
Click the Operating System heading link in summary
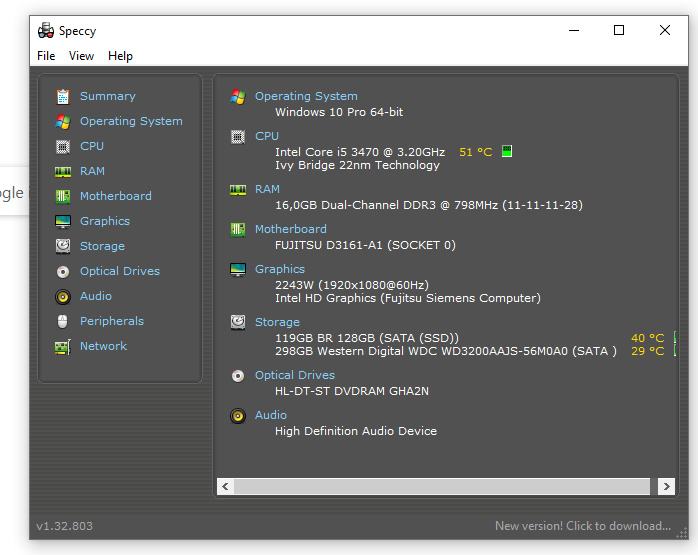[306, 96]
